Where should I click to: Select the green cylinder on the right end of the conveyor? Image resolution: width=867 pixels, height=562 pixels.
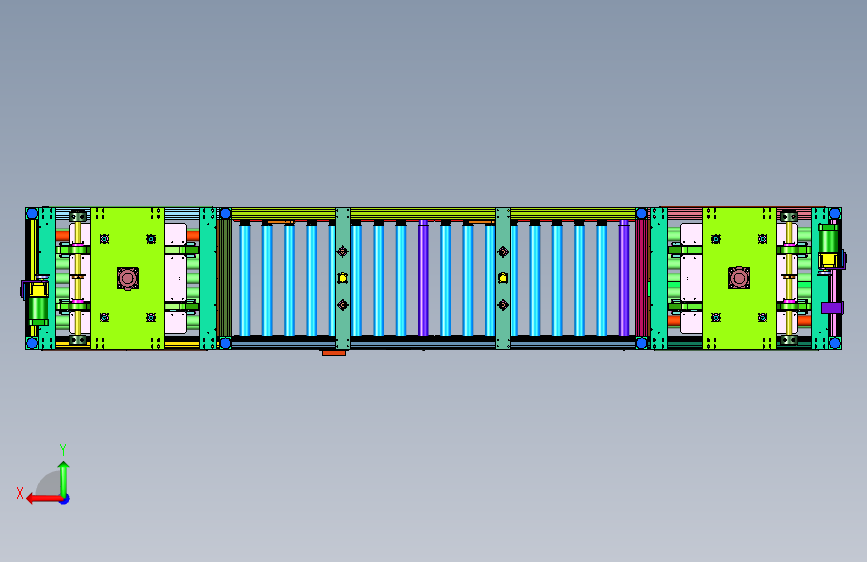828,238
